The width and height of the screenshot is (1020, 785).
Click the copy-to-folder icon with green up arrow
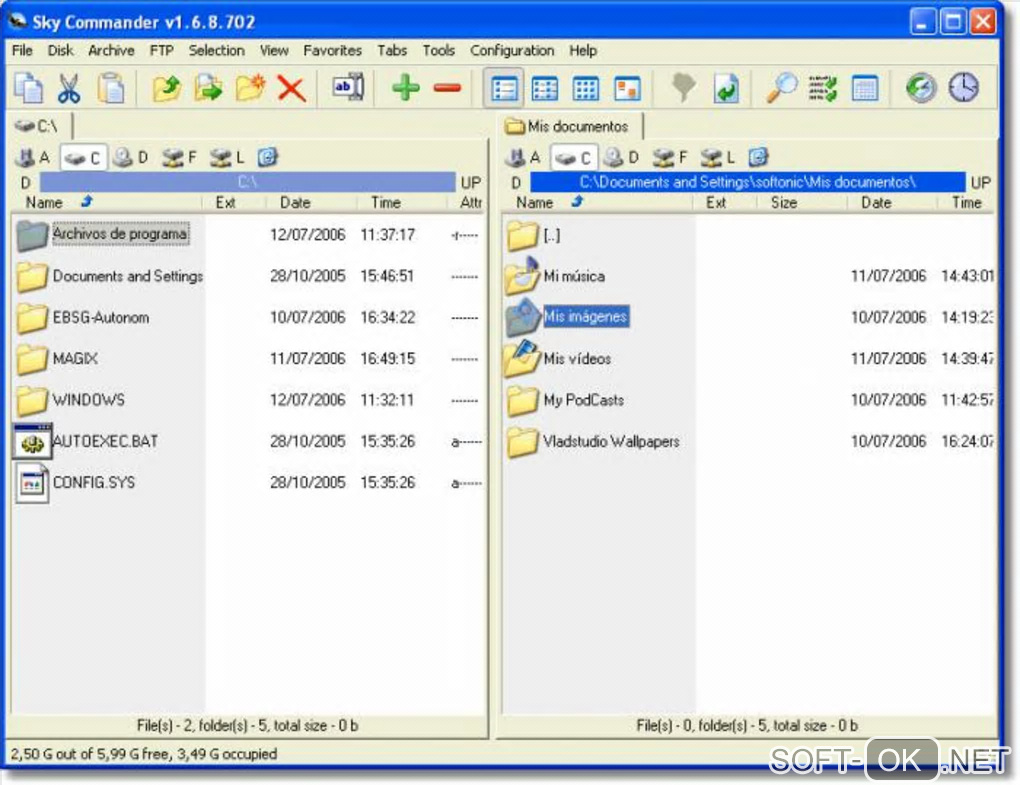[x=167, y=88]
